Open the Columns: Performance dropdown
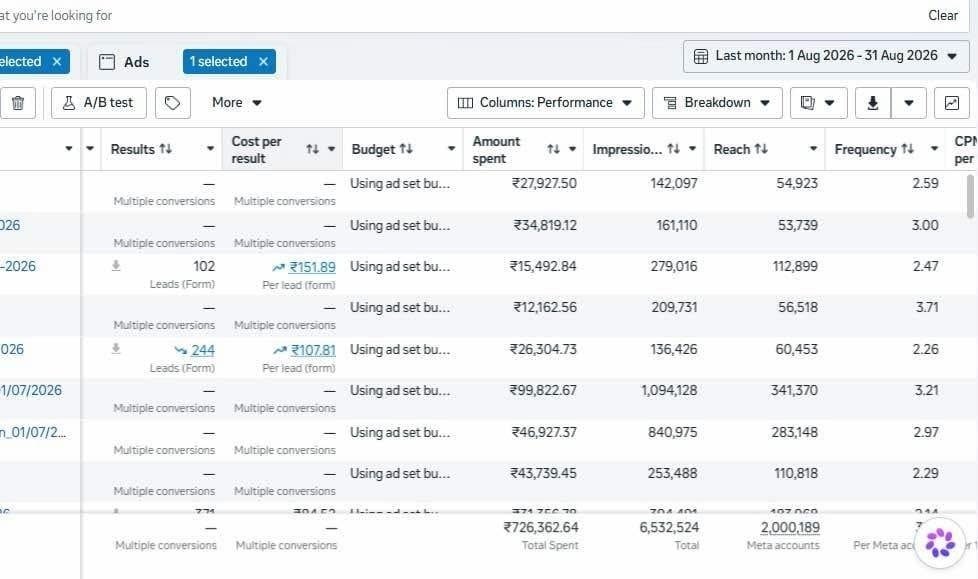The height and width of the screenshot is (579, 978). pos(546,102)
